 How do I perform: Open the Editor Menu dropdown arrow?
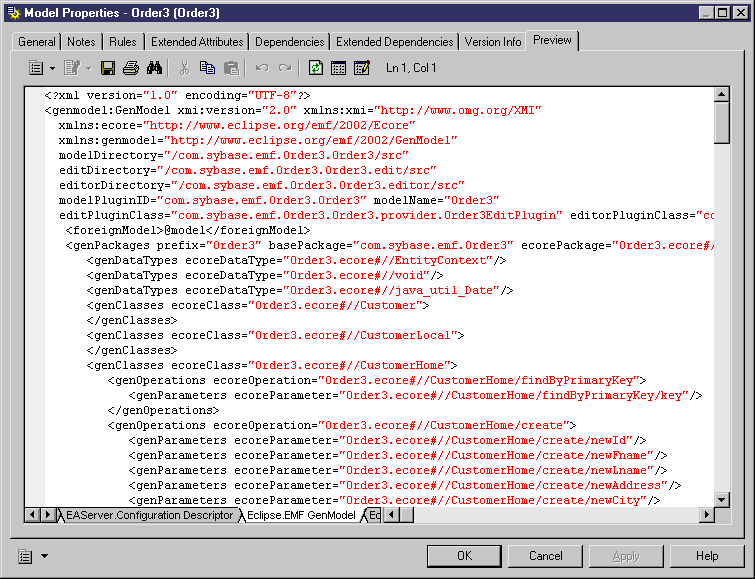tap(52, 68)
